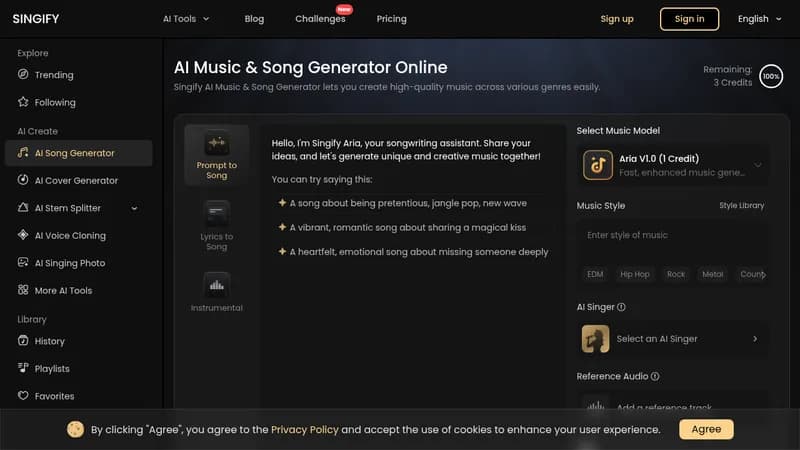Image resolution: width=800 pixels, height=450 pixels.
Task: Click the Lyrics to Song icon
Action: [217, 213]
